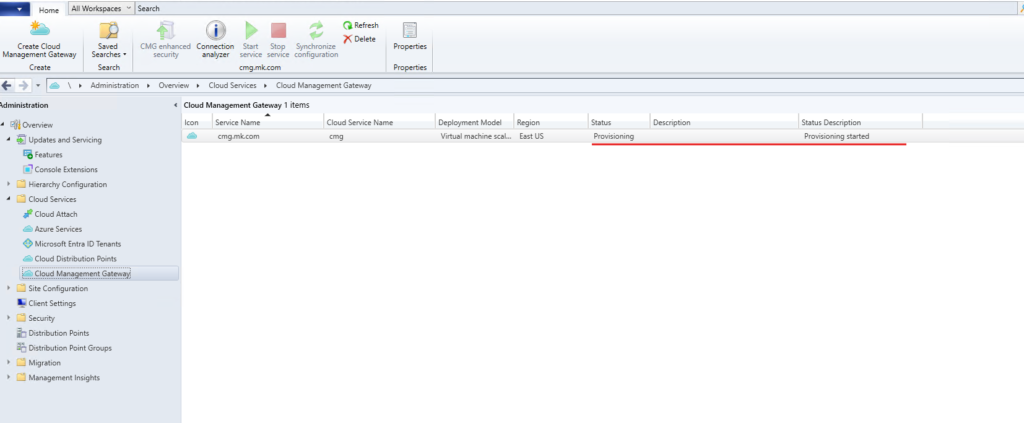The height and width of the screenshot is (423, 1024).
Task: Expand the Site Configuration folder
Action: [x=8, y=288]
